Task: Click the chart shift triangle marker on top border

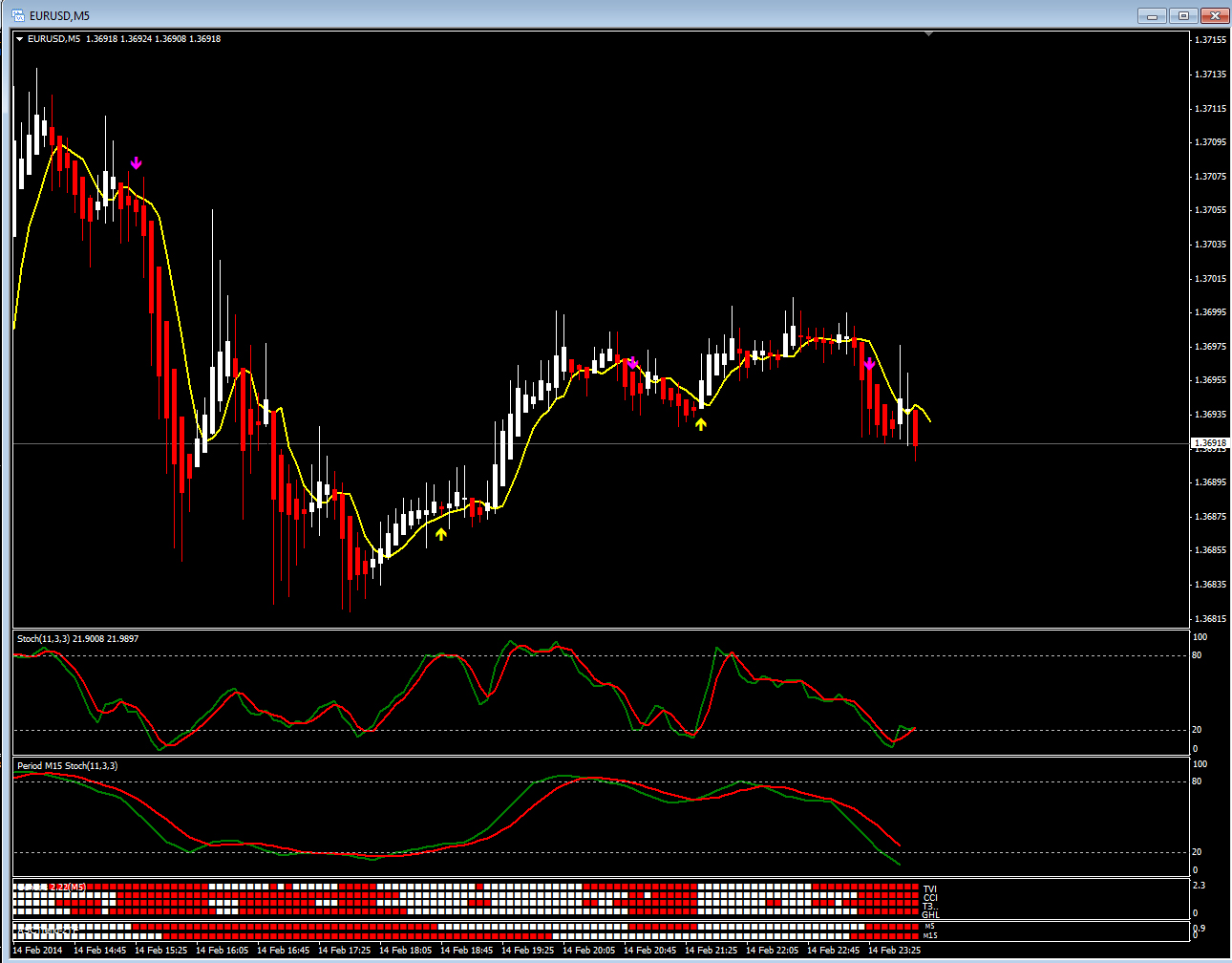Action: pos(928,33)
